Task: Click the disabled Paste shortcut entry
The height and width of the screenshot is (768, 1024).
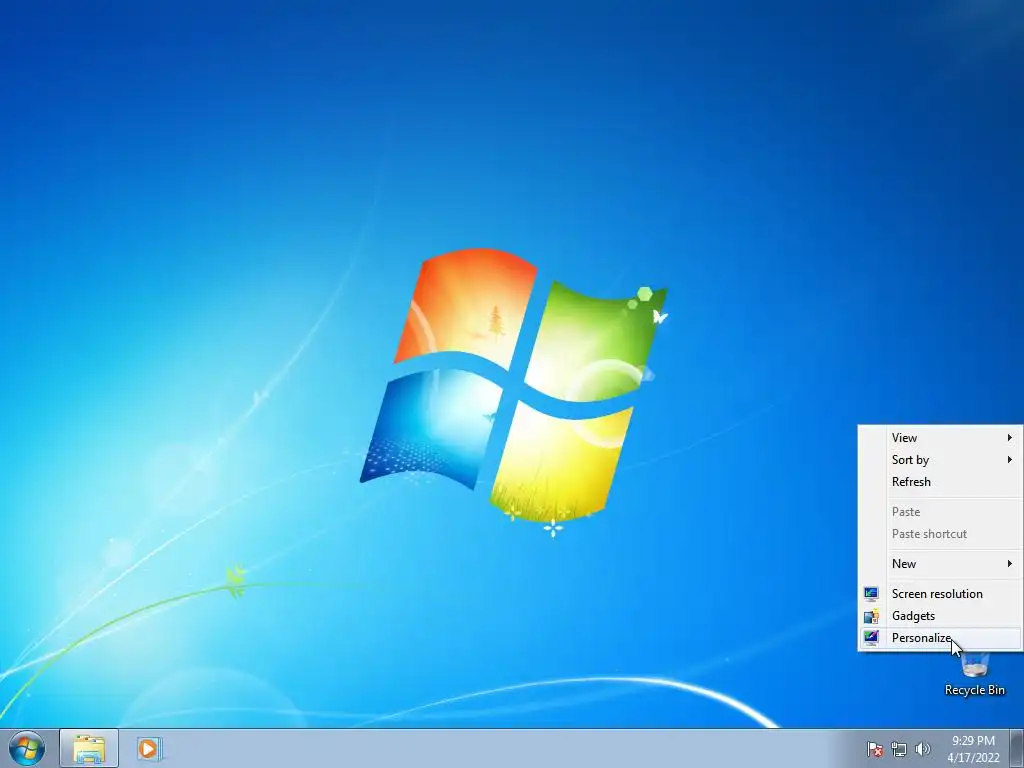Action: click(940, 534)
